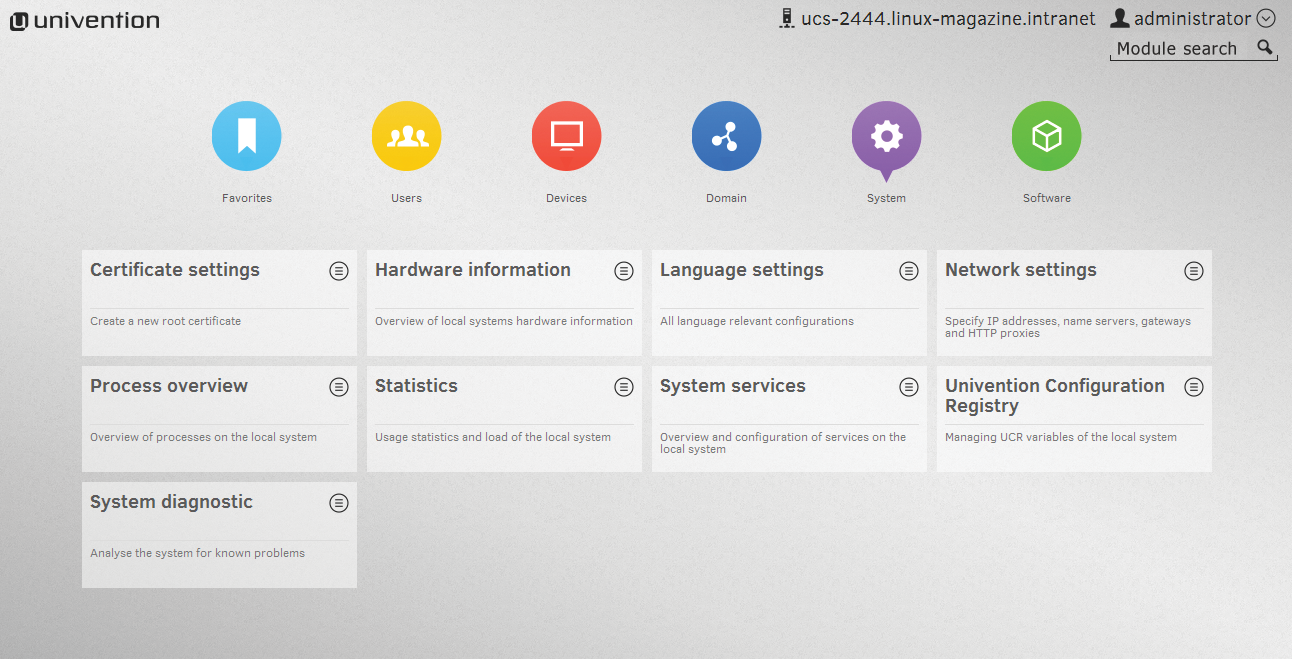Open the green Software category icon

point(1046,136)
